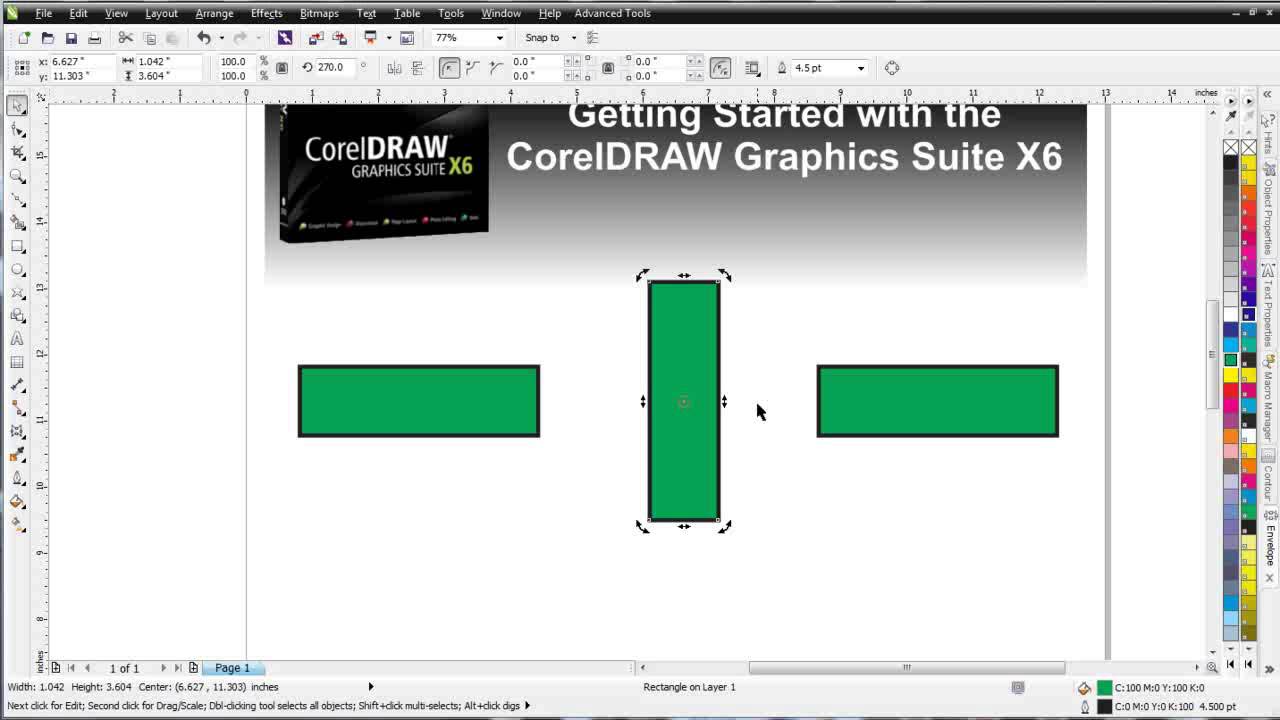Select the Interactive Fill tool
Screen dimensions: 1280x720
(x=17, y=524)
